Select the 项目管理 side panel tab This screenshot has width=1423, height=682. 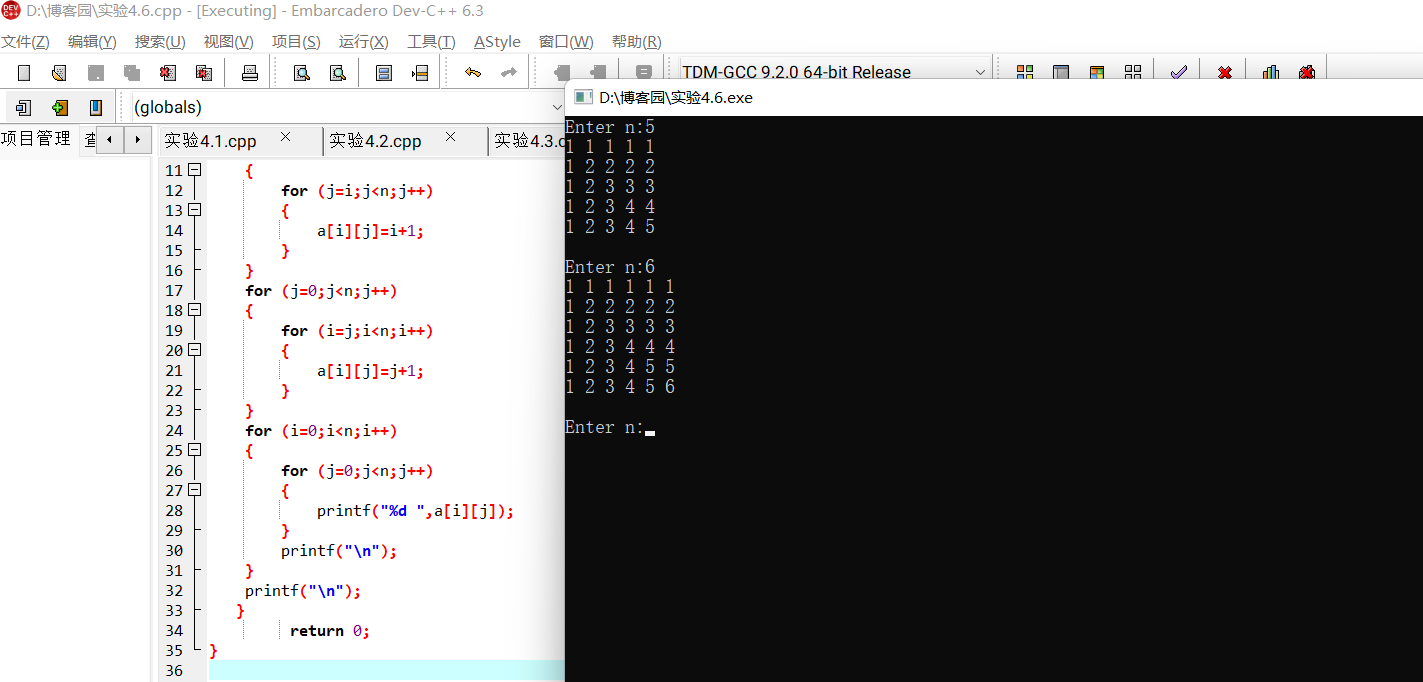(36, 139)
